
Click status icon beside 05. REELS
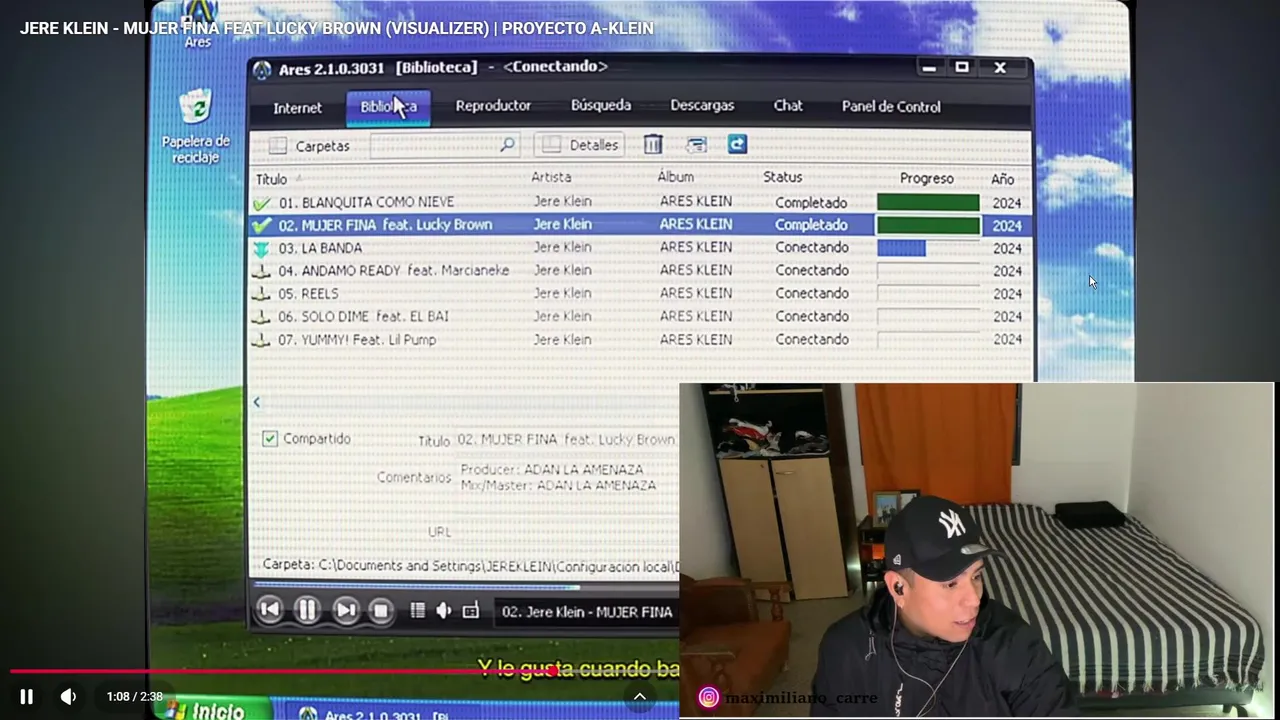[x=261, y=294]
